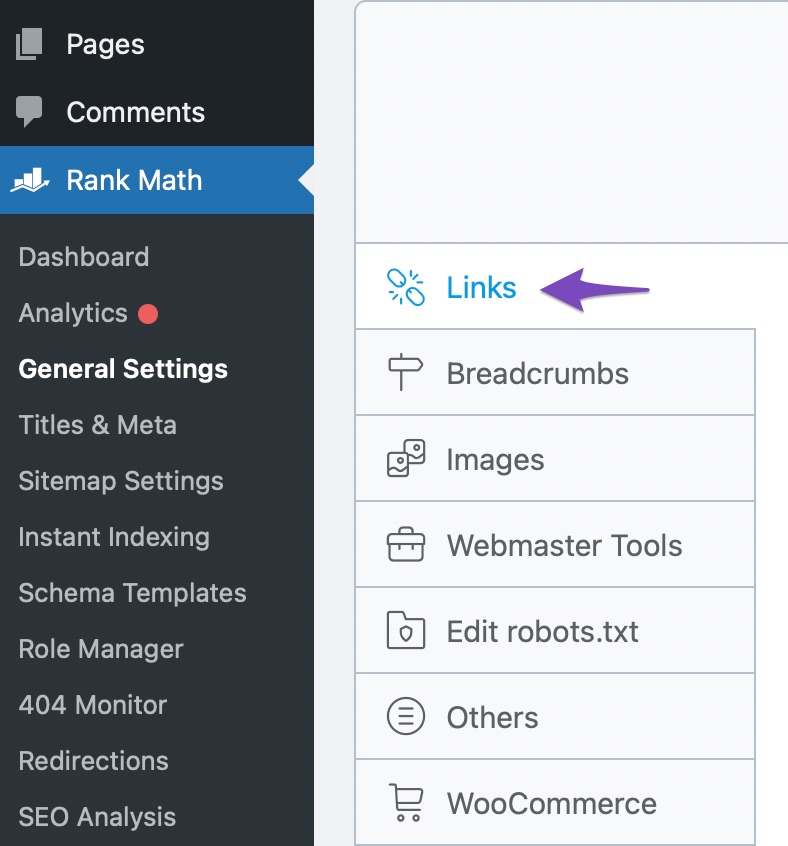Click the Images gallery icon
The image size is (788, 846).
[406, 459]
